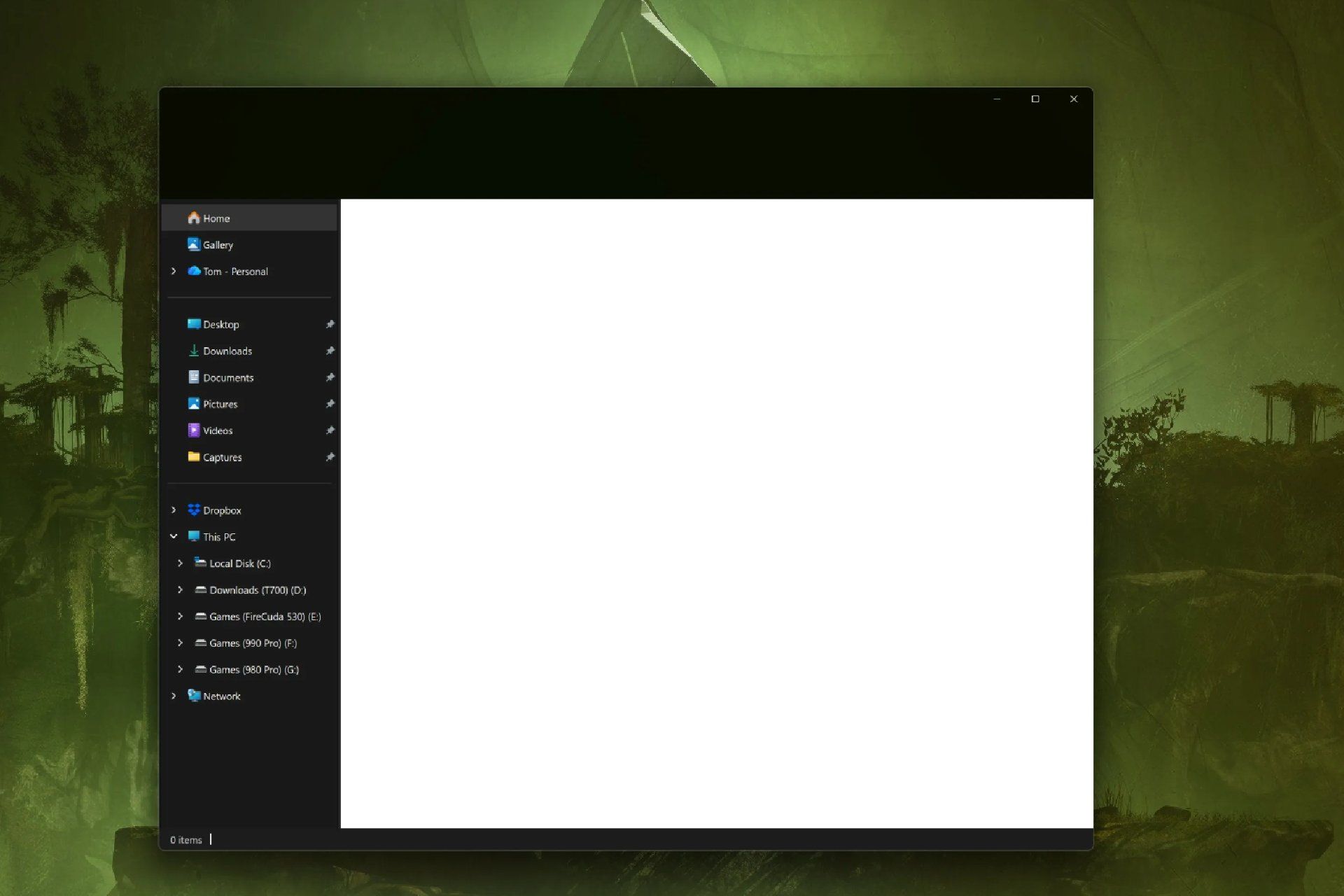Expand the Network tree node

coord(174,696)
